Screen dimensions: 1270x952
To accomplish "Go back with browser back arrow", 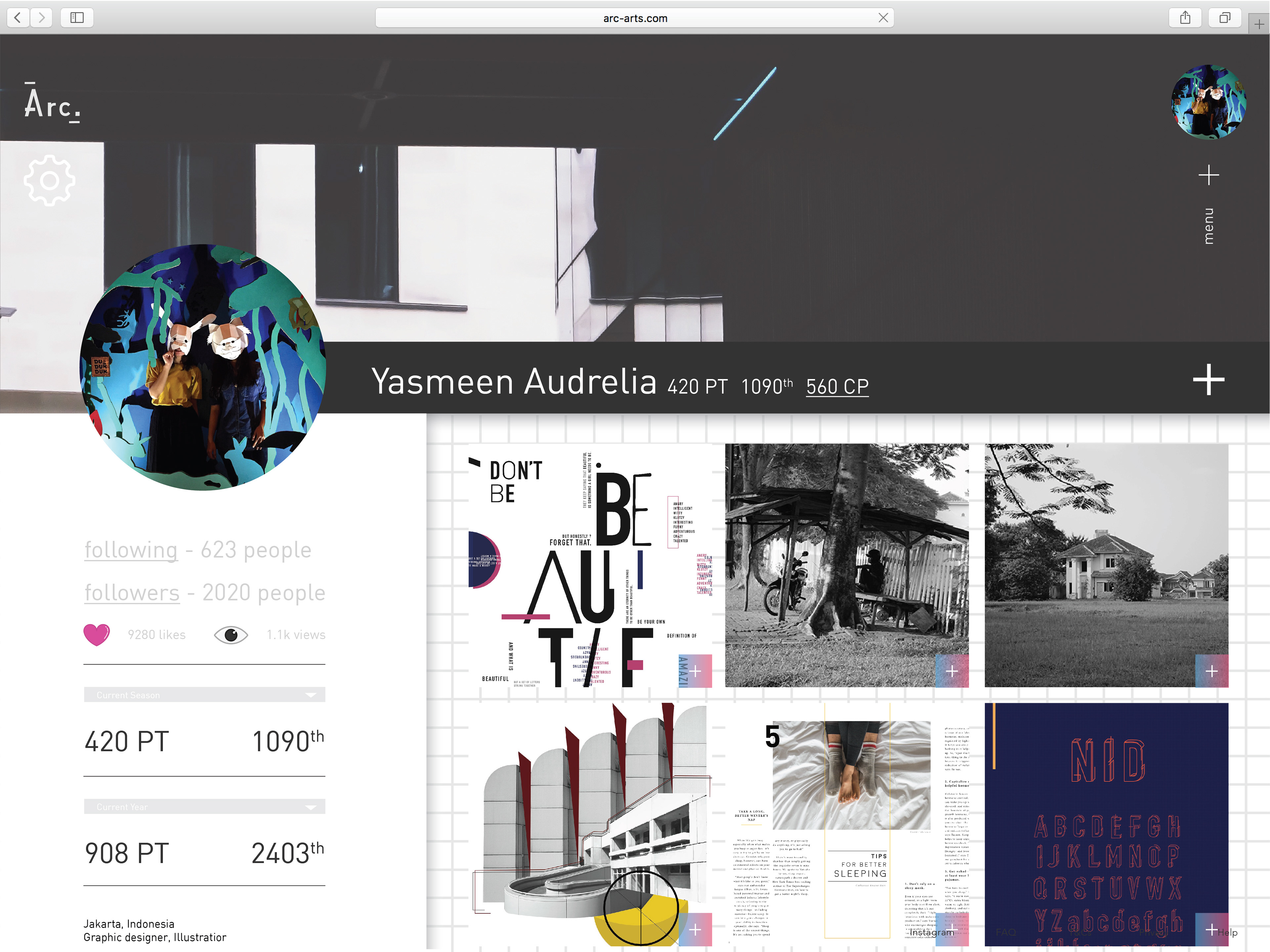I will tap(18, 18).
